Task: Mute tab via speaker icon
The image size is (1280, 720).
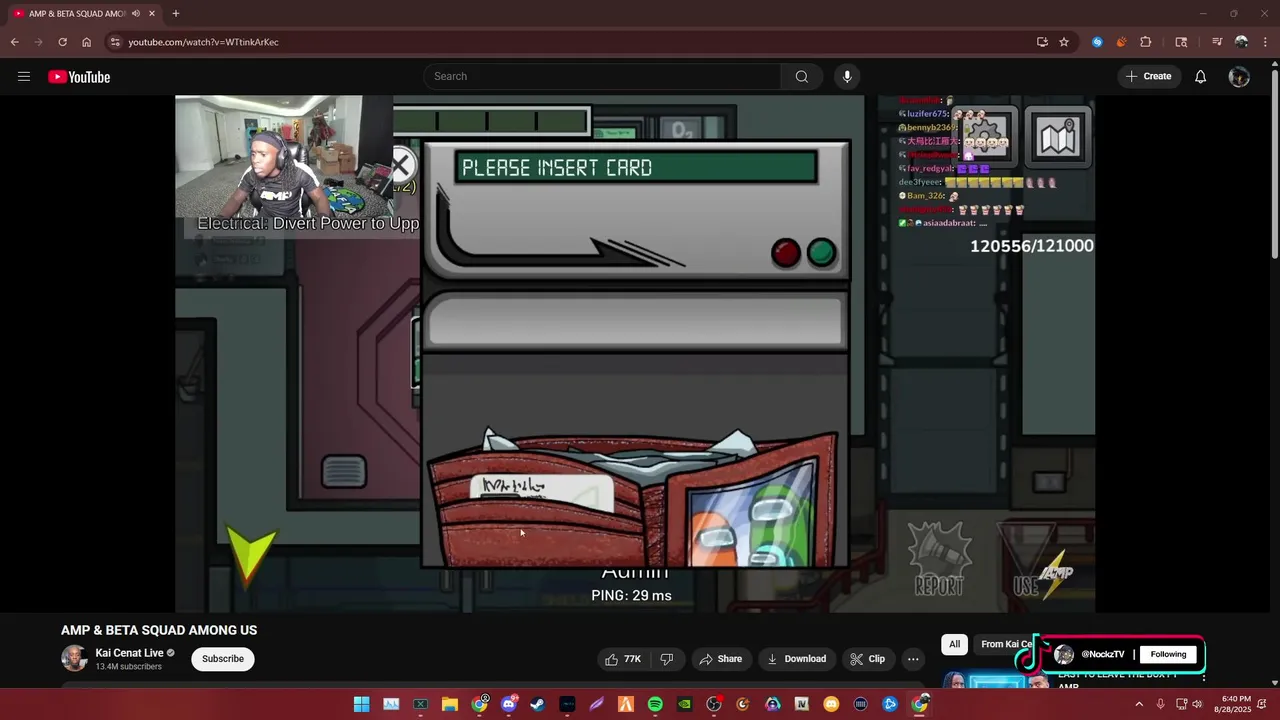Action: 136,14
